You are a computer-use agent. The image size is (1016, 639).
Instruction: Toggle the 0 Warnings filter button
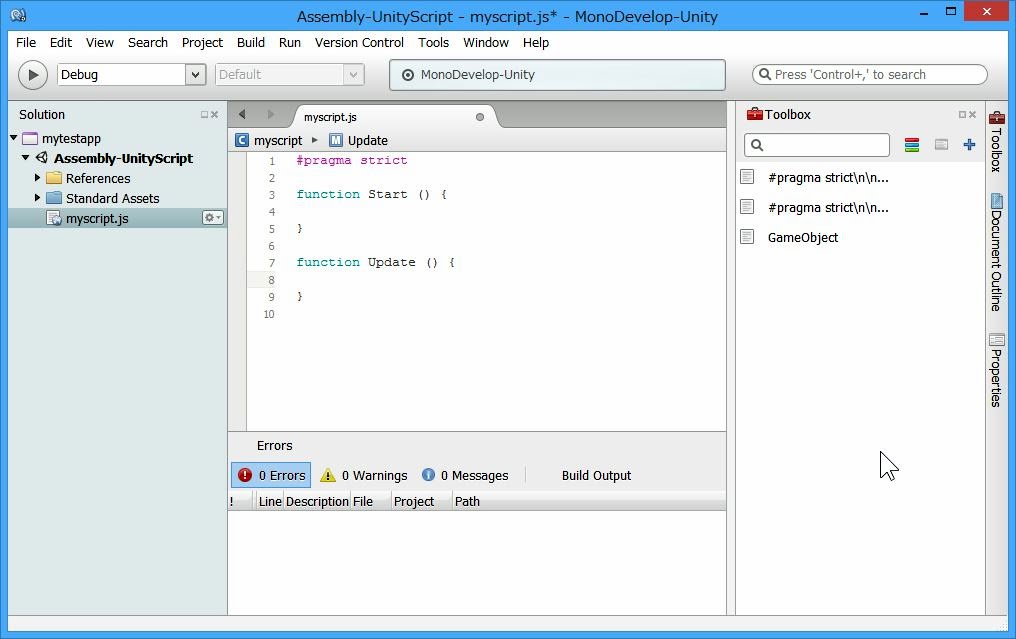point(364,475)
